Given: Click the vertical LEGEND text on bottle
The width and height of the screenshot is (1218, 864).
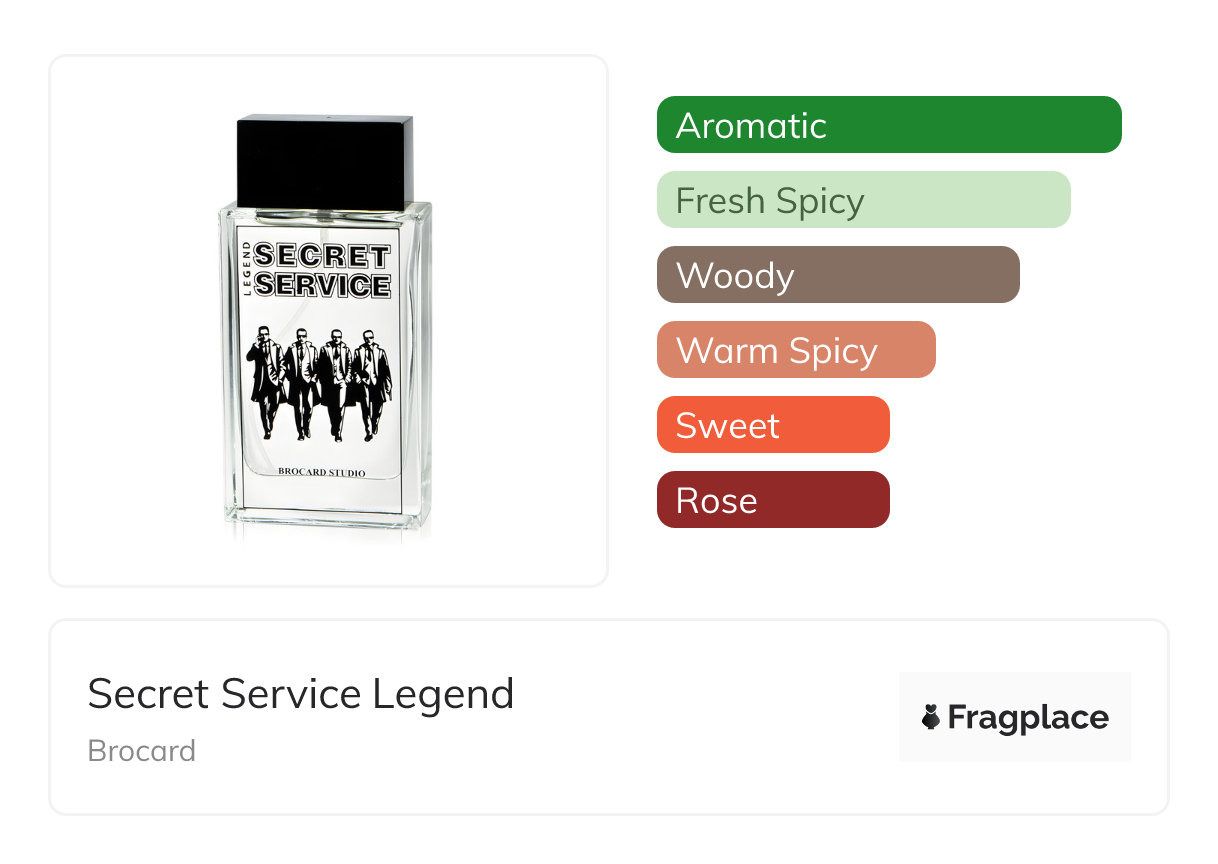Looking at the screenshot, I should [247, 270].
